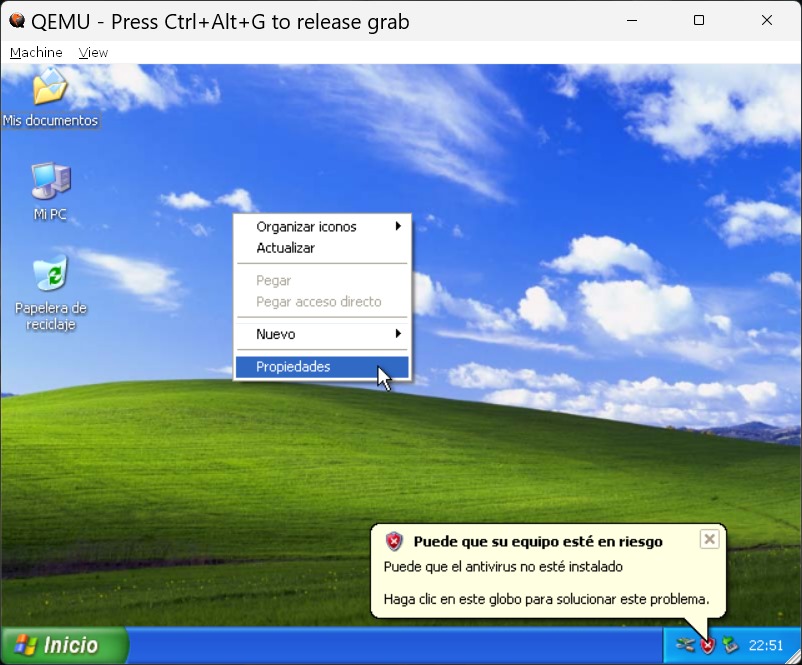The height and width of the screenshot is (665, 802).
Task: Maximize the QEMU window
Action: point(699,20)
